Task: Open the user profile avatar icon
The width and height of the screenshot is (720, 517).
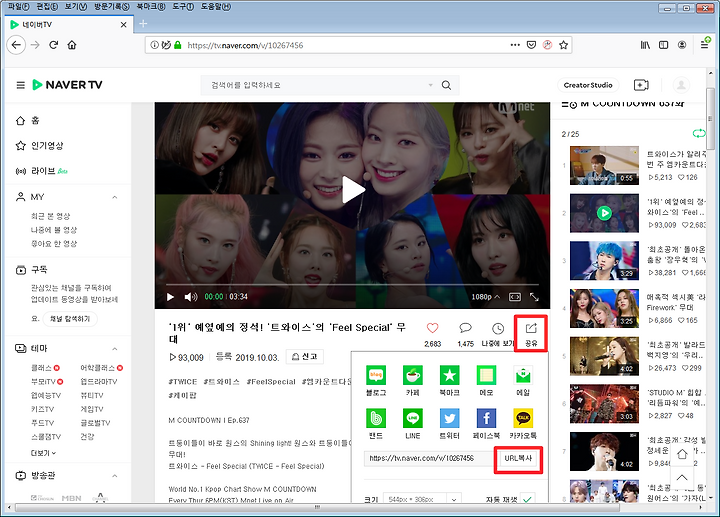Action: click(x=681, y=85)
